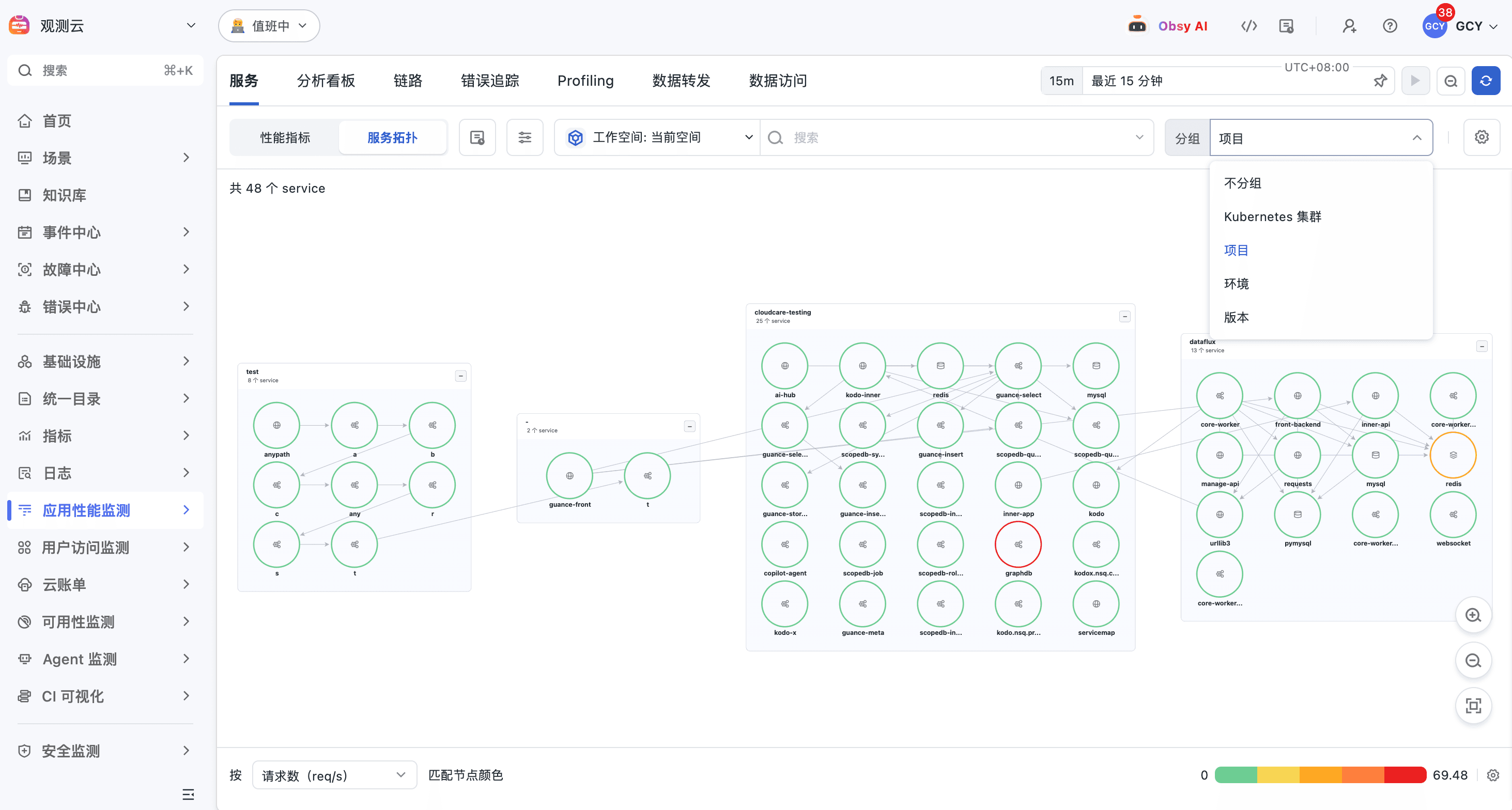Click the yellow segment of color legend
This screenshot has width=1512, height=810.
point(1278,775)
